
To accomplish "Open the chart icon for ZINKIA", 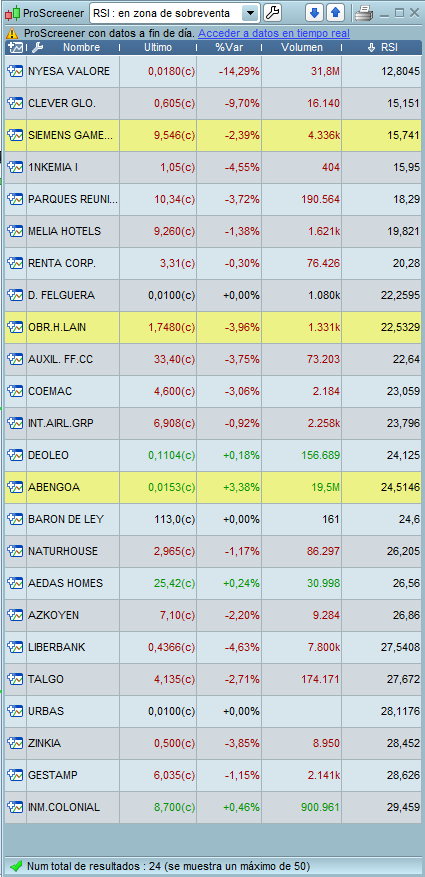I will (15, 743).
